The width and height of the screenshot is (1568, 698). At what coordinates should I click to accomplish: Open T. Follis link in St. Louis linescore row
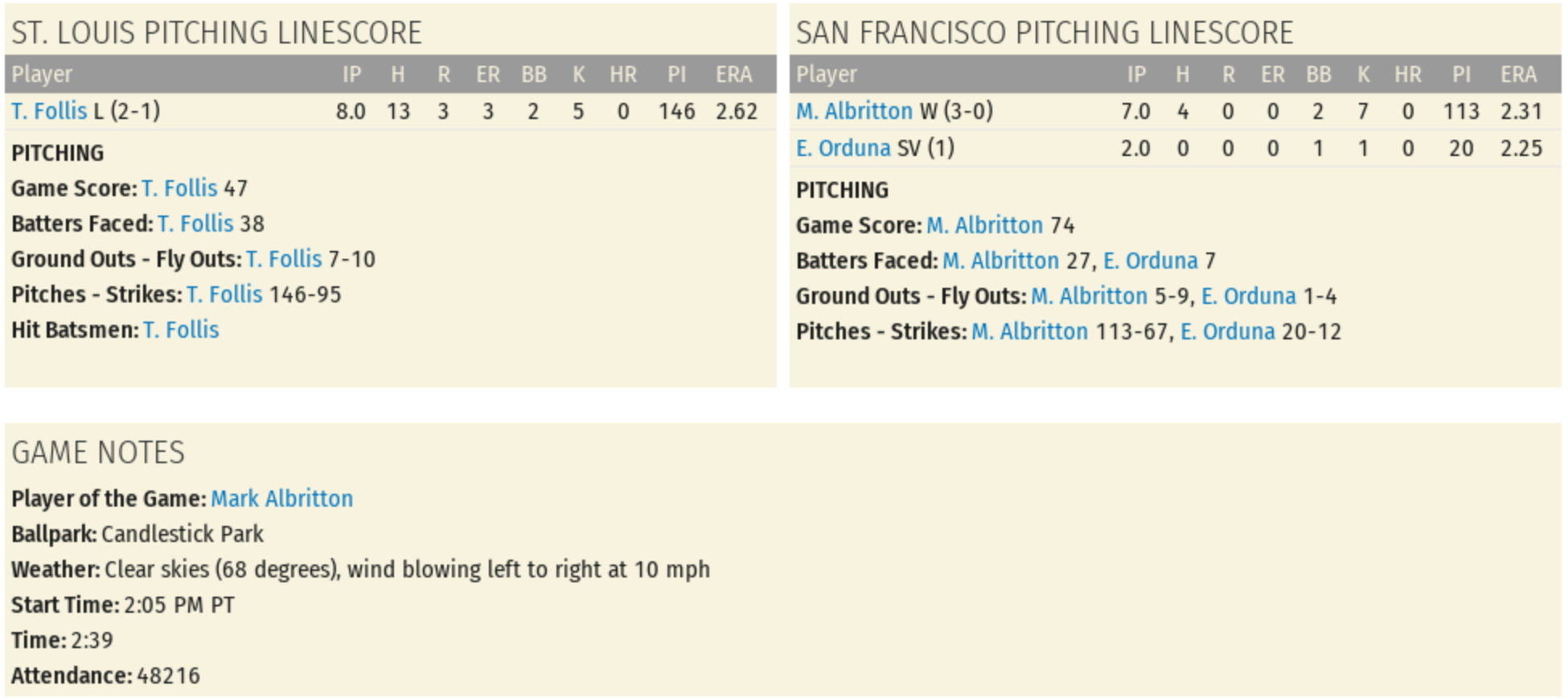tap(49, 111)
